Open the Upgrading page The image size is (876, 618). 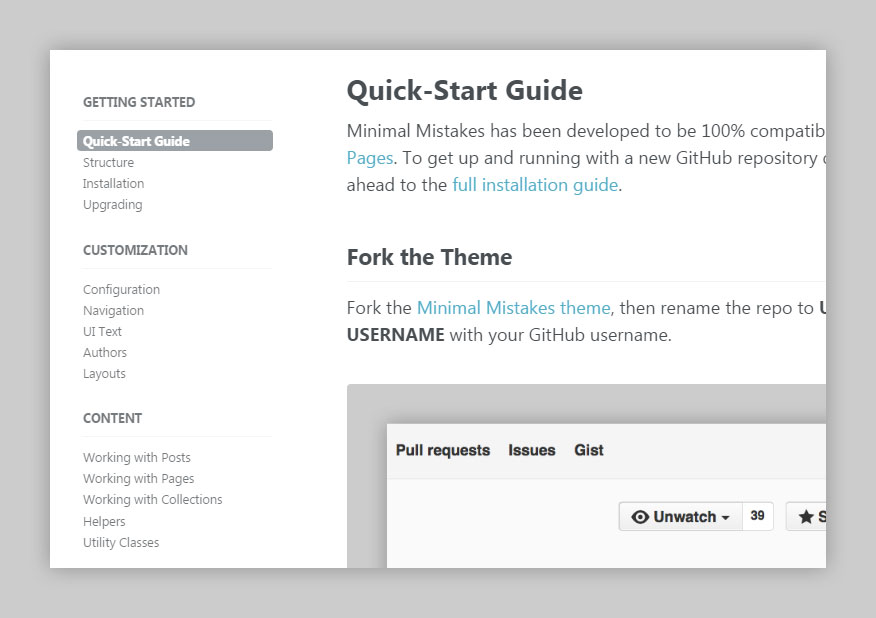[x=112, y=204]
